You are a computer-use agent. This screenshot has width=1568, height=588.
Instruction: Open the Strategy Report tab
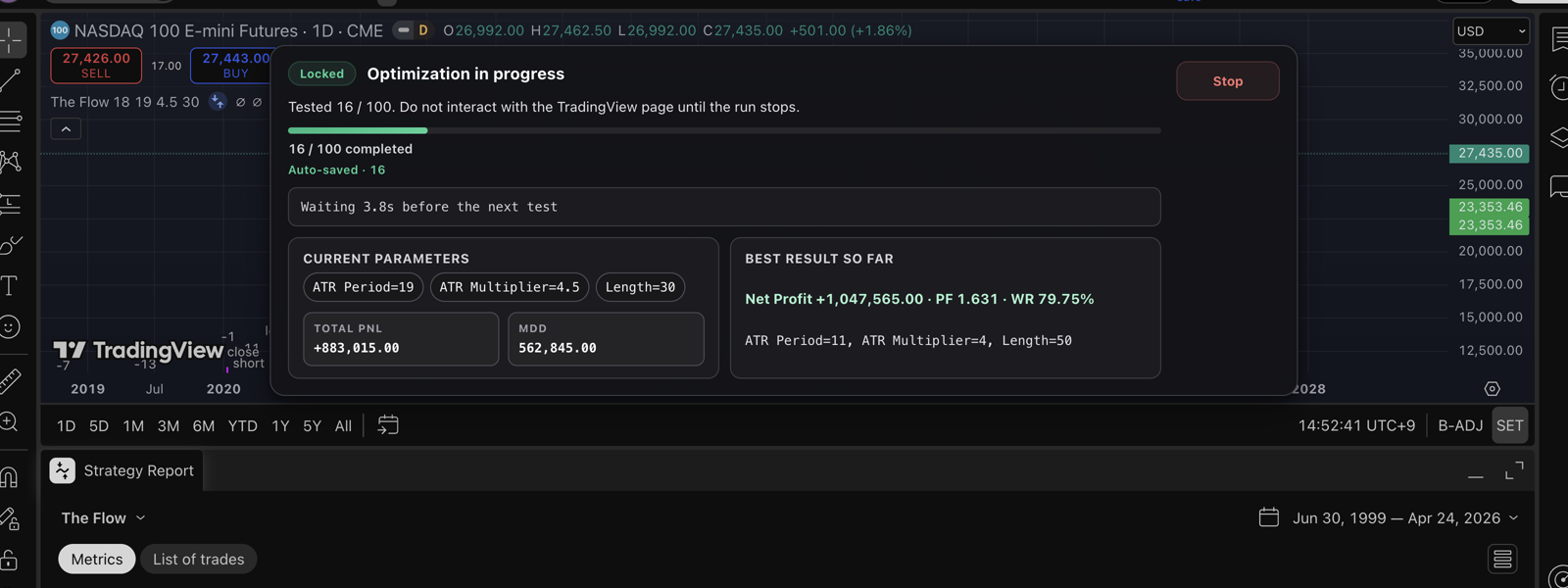point(122,470)
